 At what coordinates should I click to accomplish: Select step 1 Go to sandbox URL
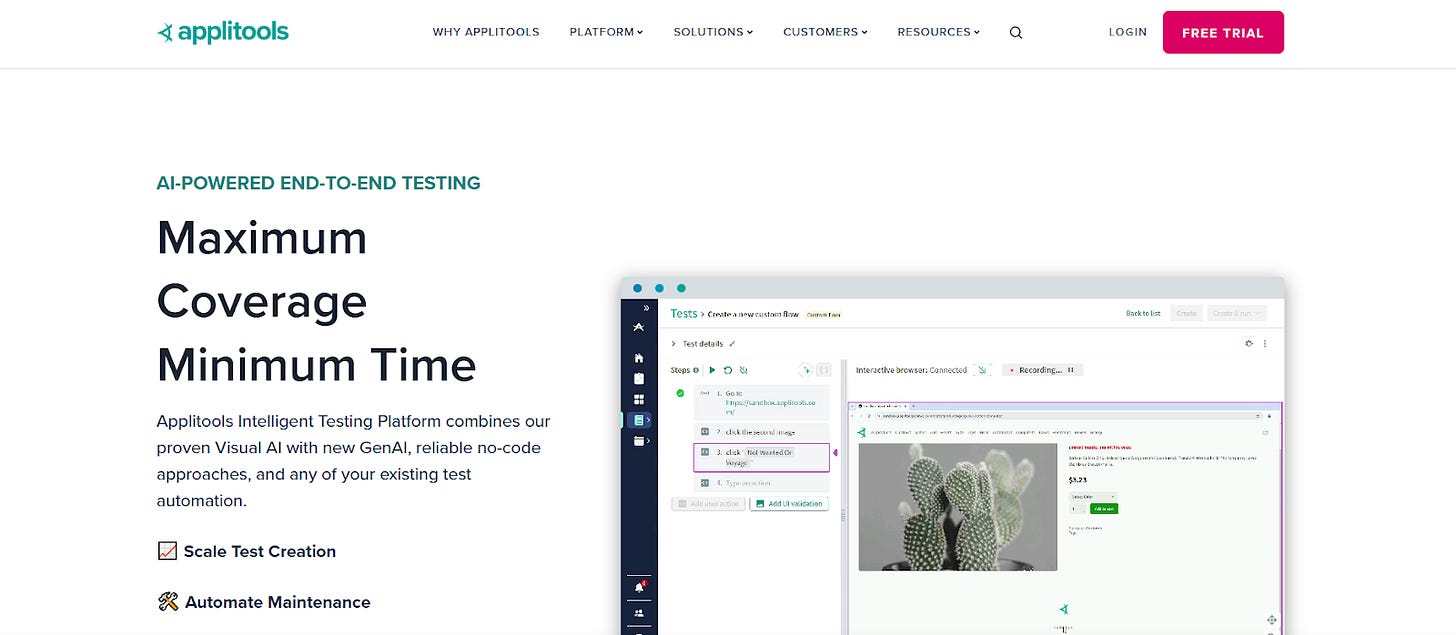point(762,401)
